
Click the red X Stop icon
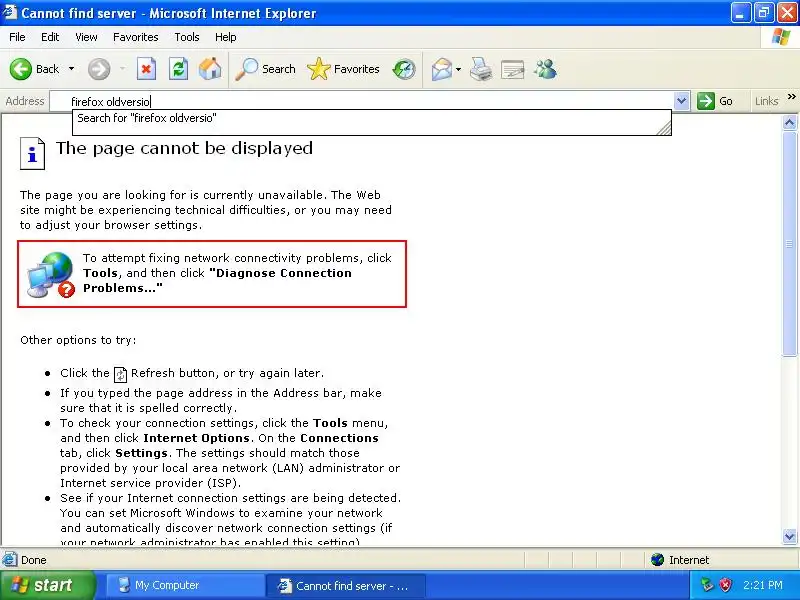coord(146,69)
